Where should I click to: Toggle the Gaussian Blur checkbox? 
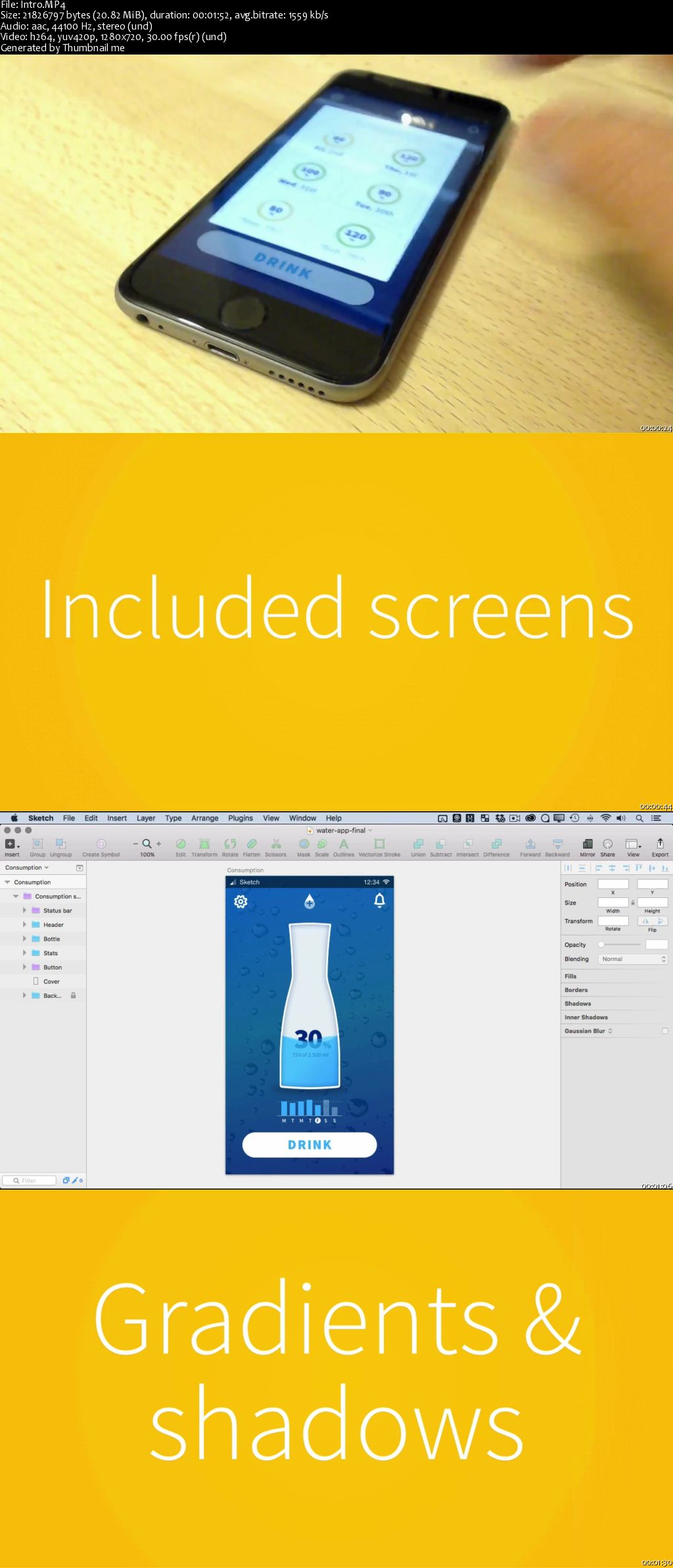coord(664,1031)
